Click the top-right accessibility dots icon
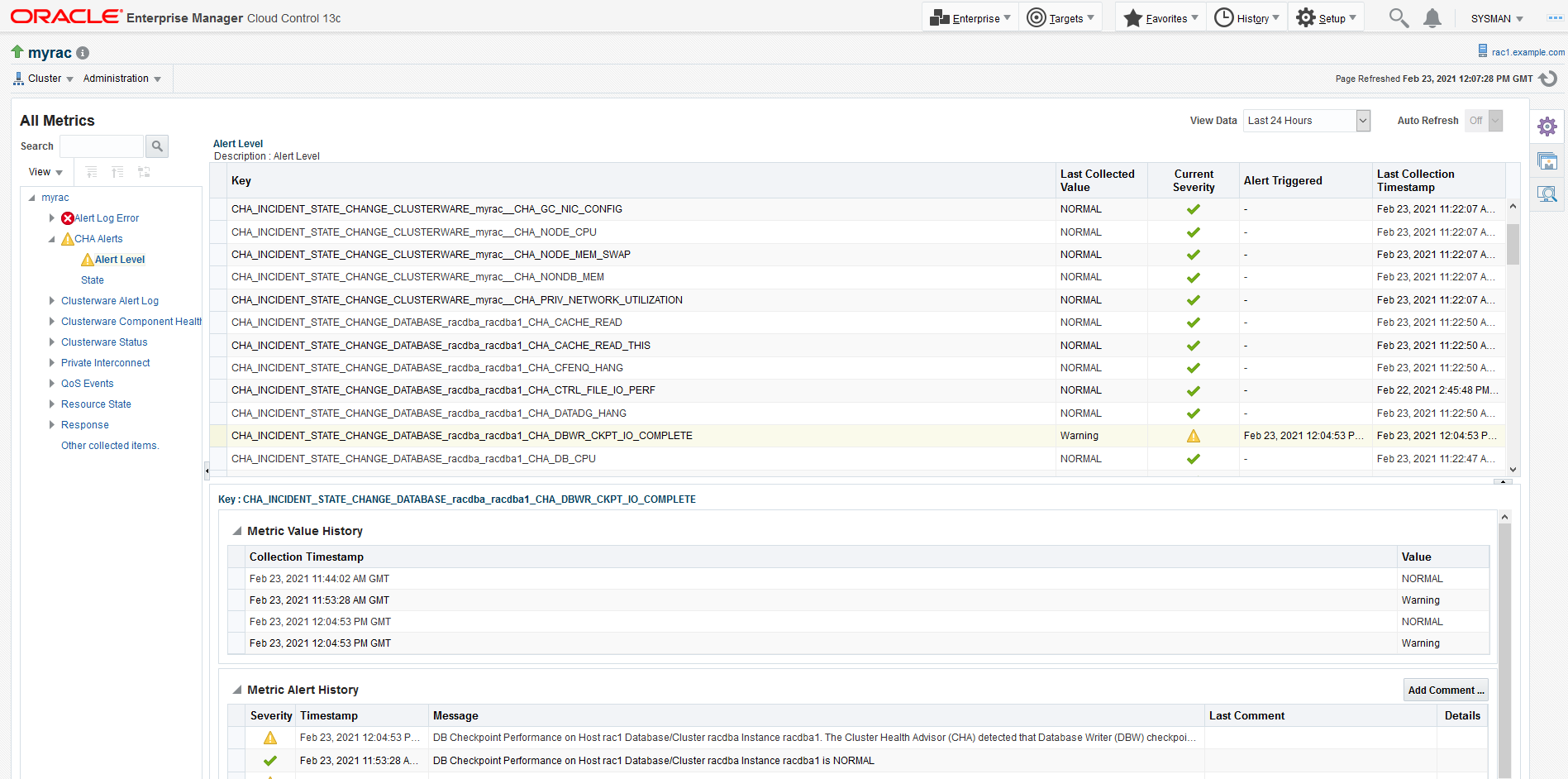The width and height of the screenshot is (1568, 779). point(1555,18)
